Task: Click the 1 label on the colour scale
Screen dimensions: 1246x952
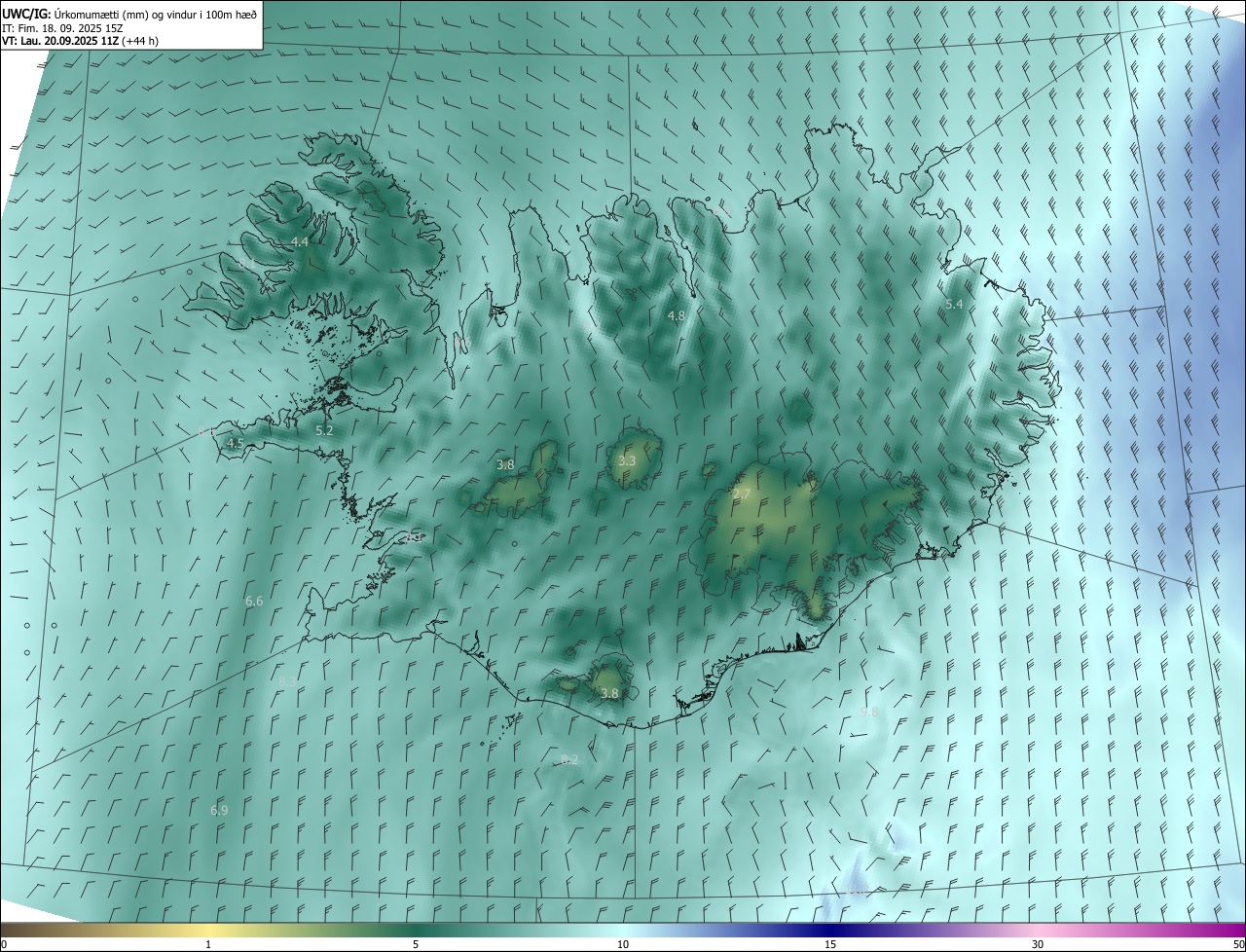Action: tap(208, 944)
